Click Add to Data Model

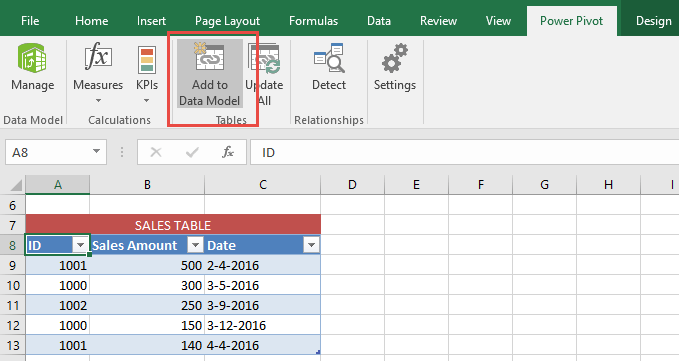[210, 74]
